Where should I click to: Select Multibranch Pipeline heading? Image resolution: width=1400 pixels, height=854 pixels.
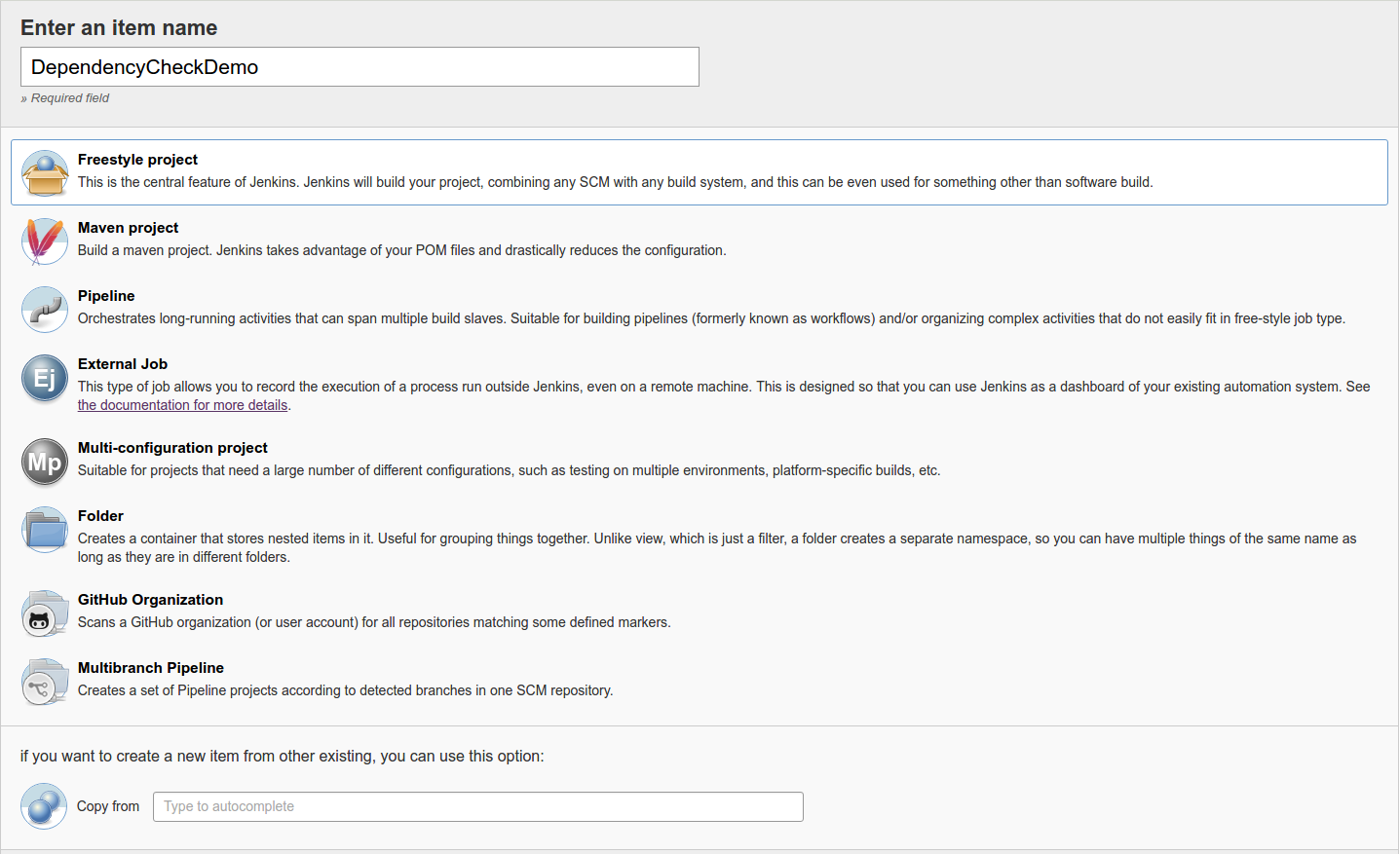coord(151,668)
